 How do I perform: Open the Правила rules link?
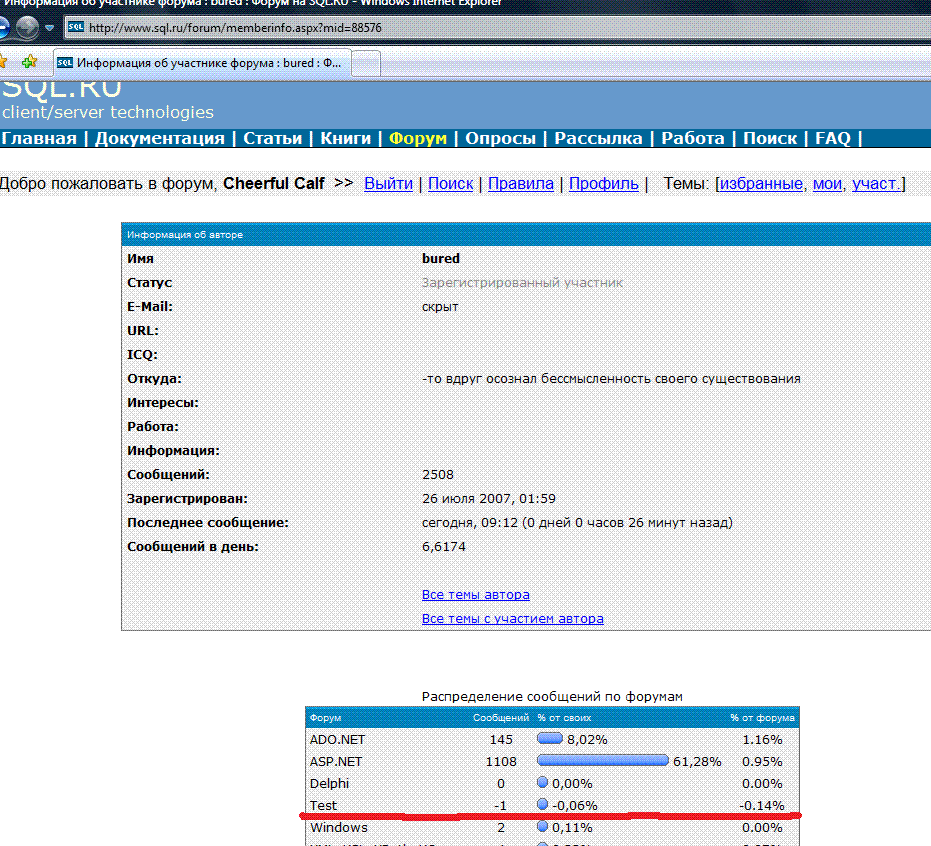521,184
